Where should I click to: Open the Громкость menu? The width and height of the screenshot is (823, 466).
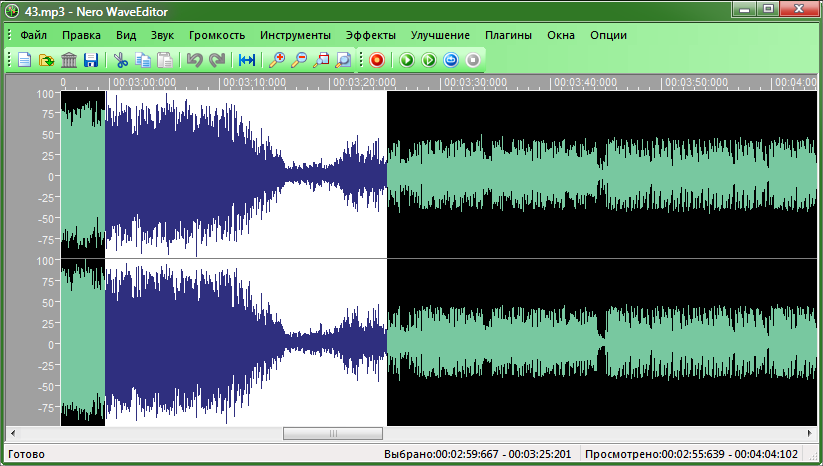tap(217, 35)
